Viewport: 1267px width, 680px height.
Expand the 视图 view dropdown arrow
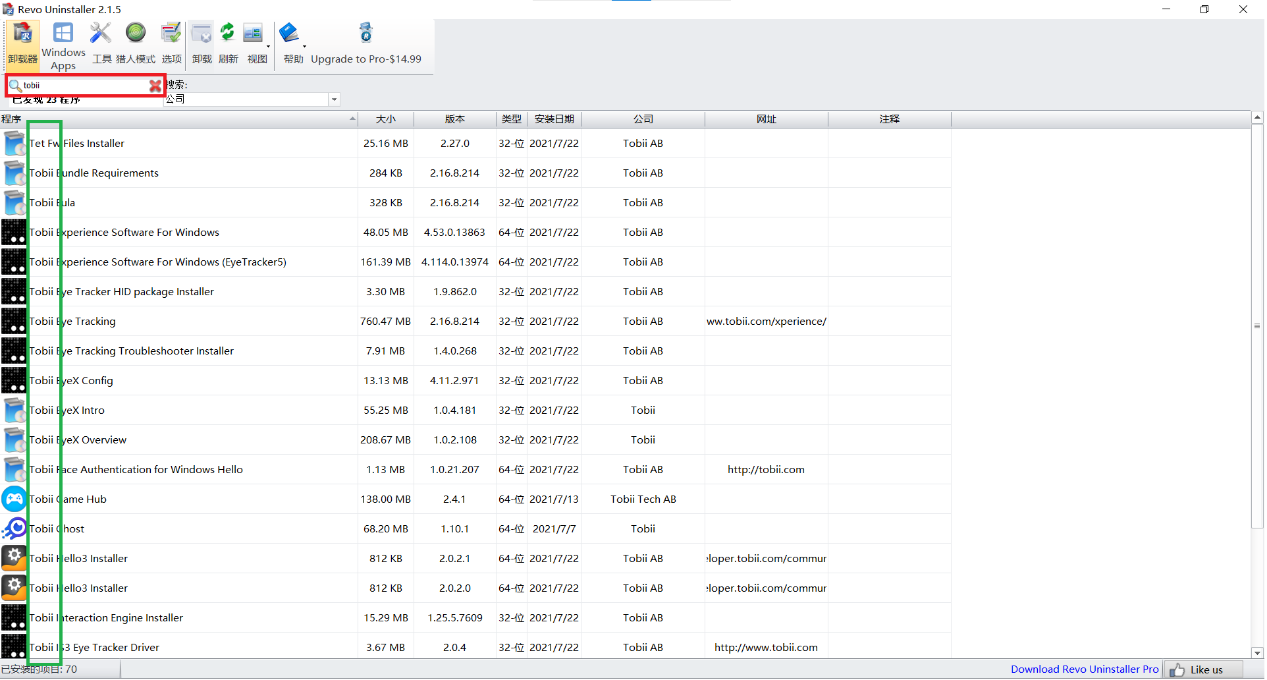(269, 46)
